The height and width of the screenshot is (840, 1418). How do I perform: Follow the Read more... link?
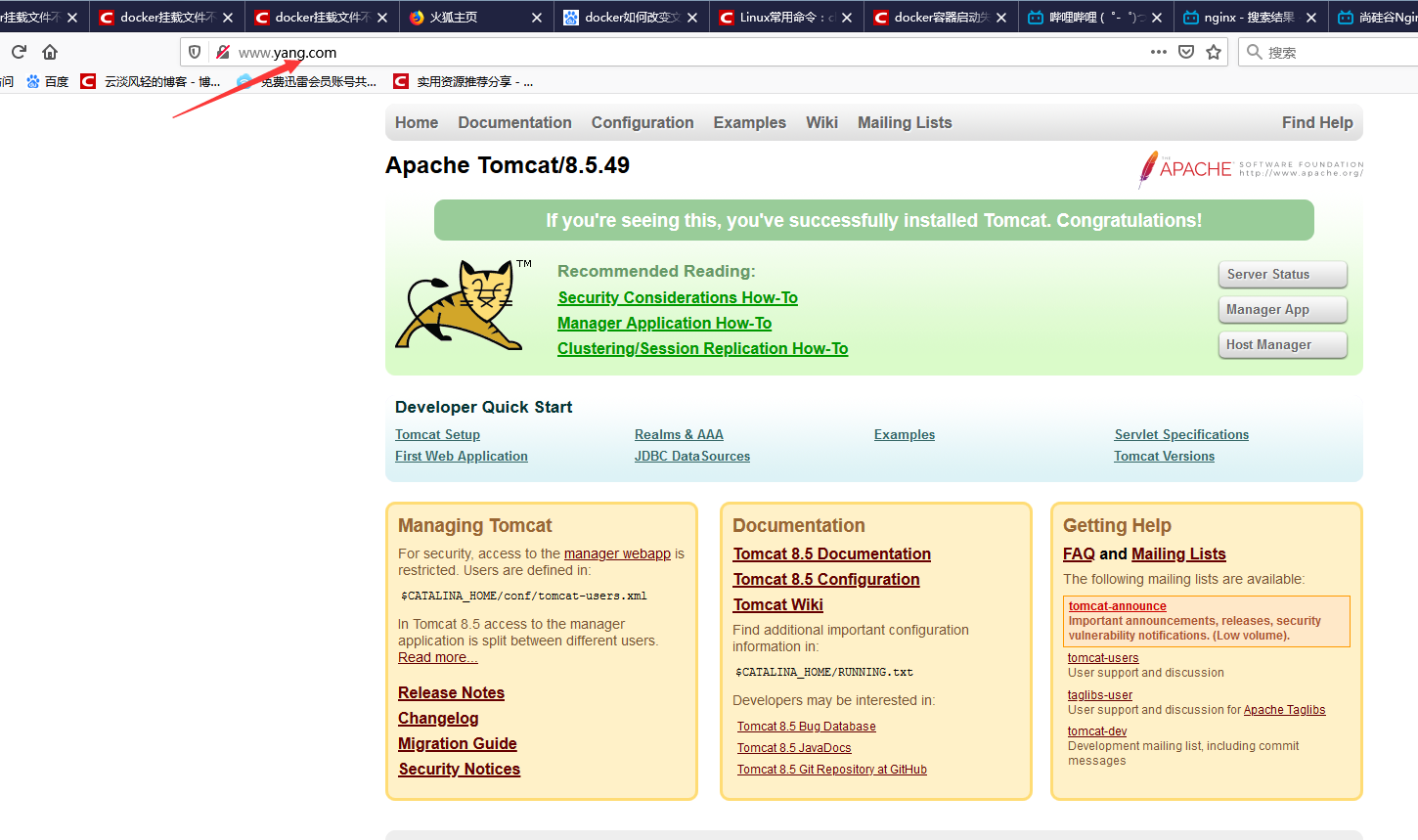(437, 657)
